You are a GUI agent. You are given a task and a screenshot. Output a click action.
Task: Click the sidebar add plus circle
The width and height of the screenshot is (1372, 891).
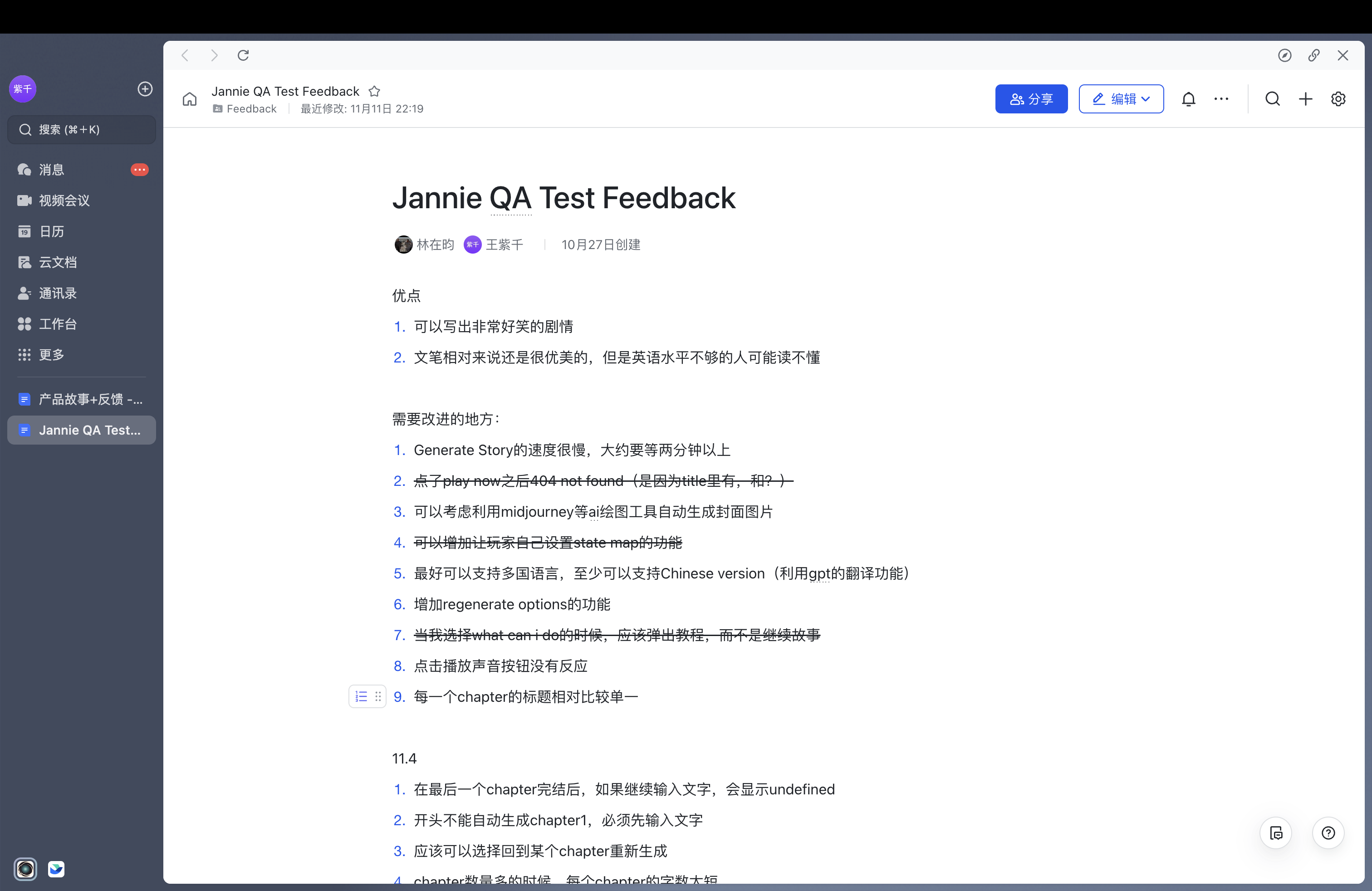coord(145,89)
